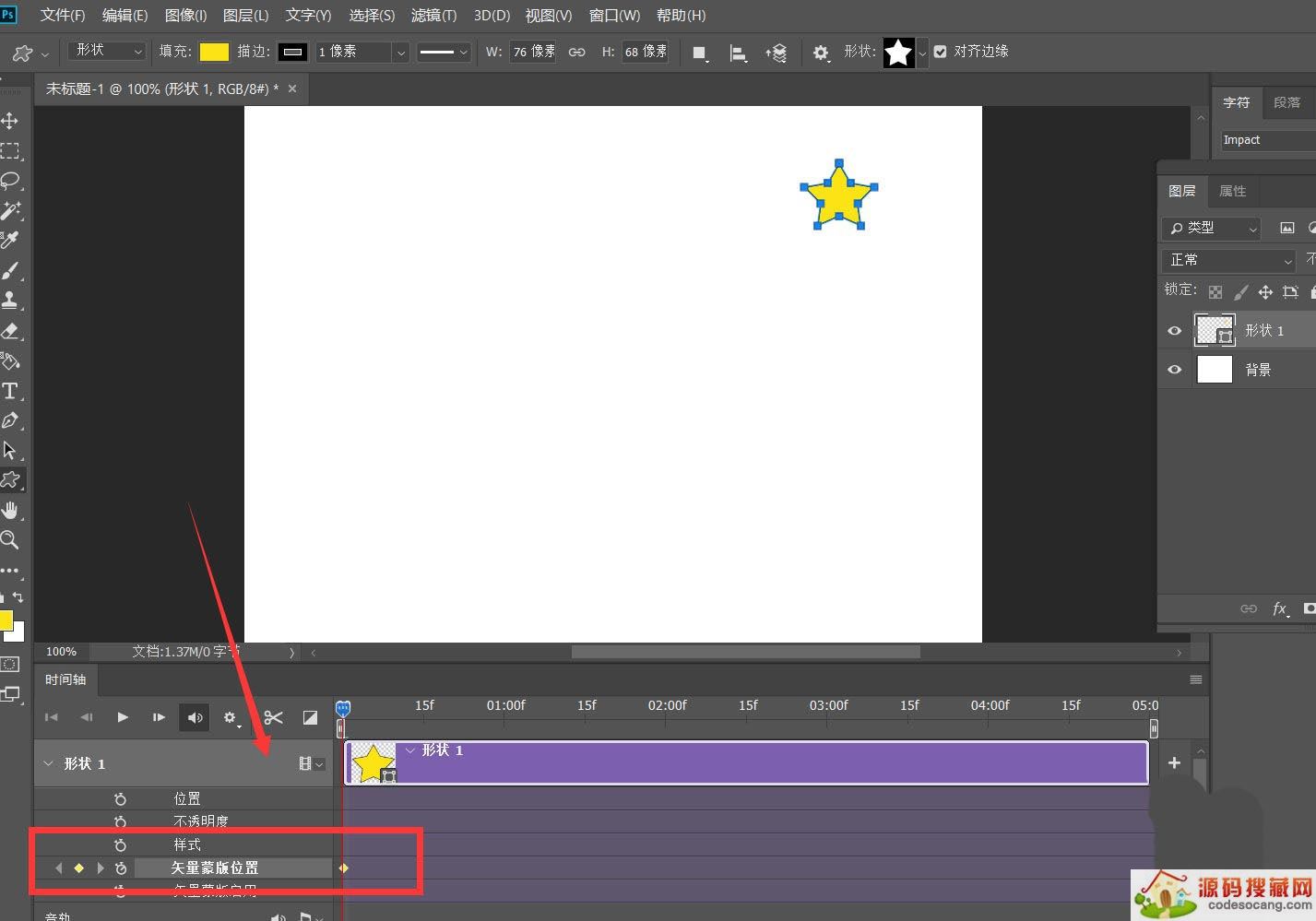Select the Lasso tool
This screenshot has height=921, width=1316.
point(10,181)
